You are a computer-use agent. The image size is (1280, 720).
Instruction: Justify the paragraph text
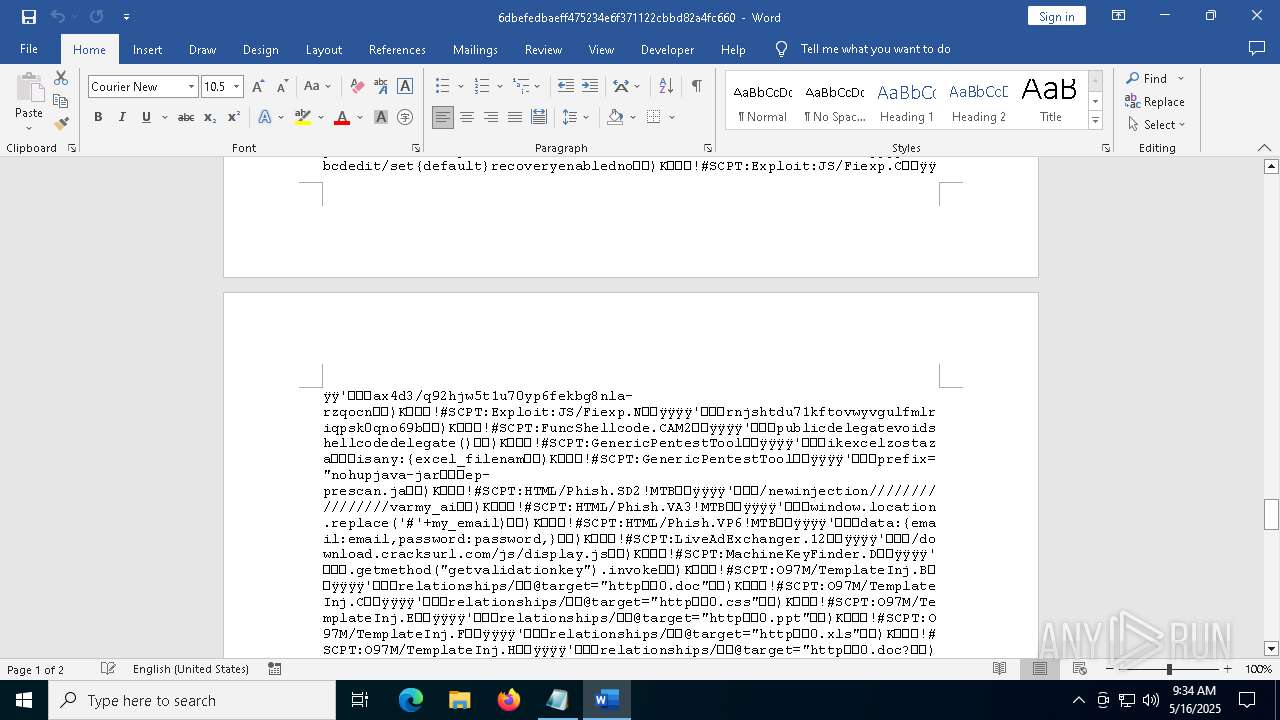tap(515, 117)
